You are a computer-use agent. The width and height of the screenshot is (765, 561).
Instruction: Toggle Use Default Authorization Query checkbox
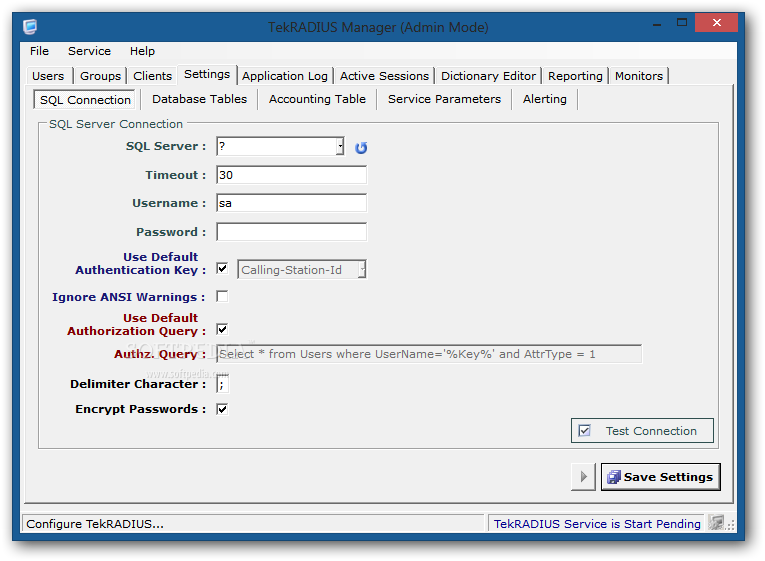click(x=222, y=329)
